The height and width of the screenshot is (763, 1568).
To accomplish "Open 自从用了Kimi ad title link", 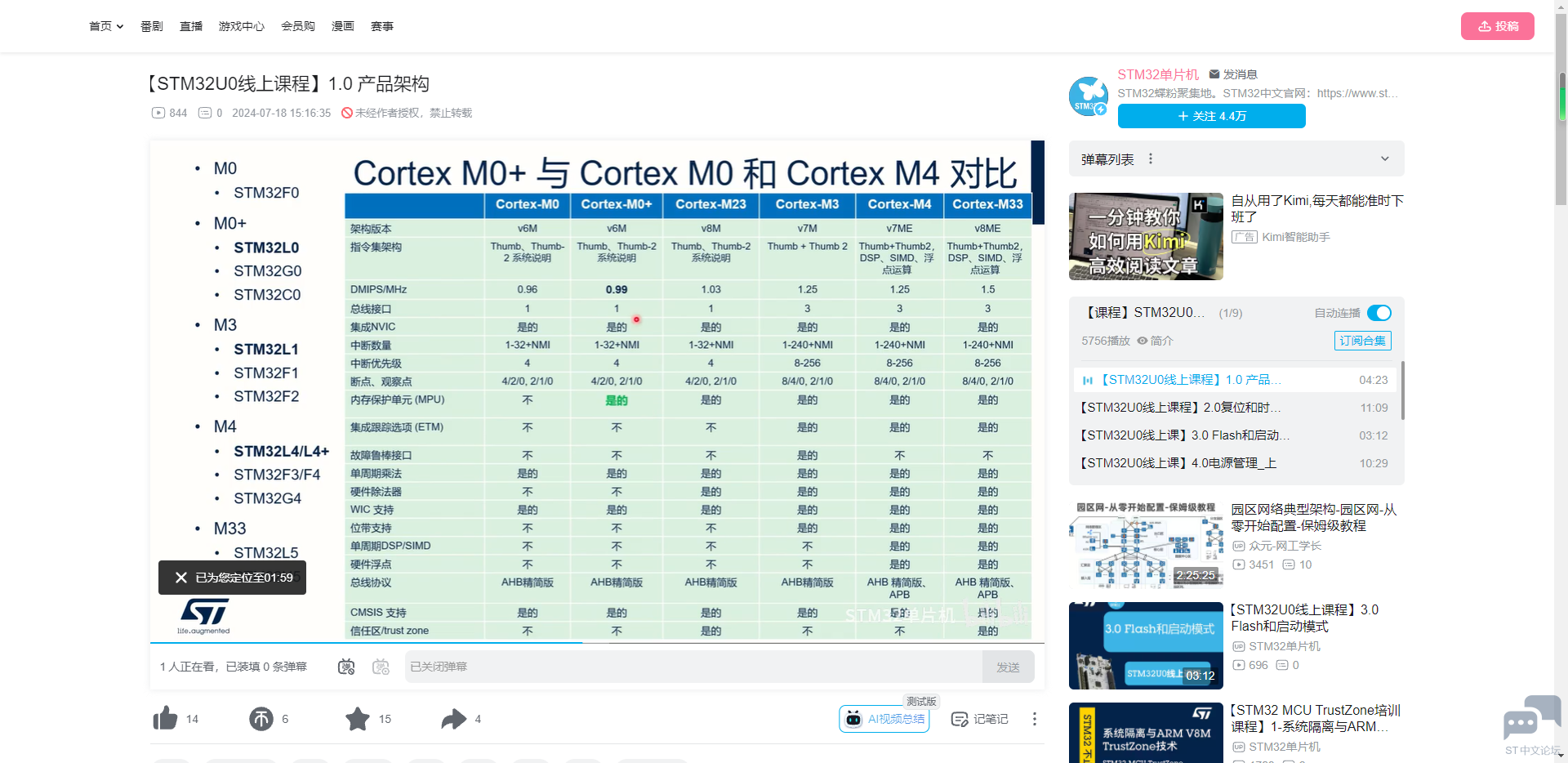I will click(x=1317, y=208).
